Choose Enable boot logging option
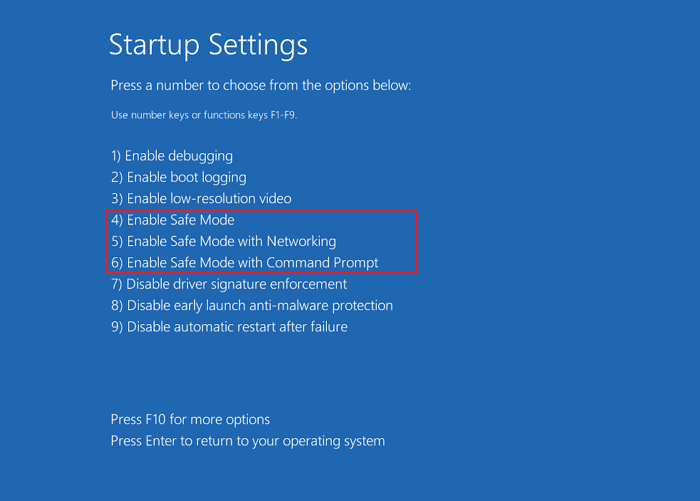The width and height of the screenshot is (700, 501). pos(178,177)
